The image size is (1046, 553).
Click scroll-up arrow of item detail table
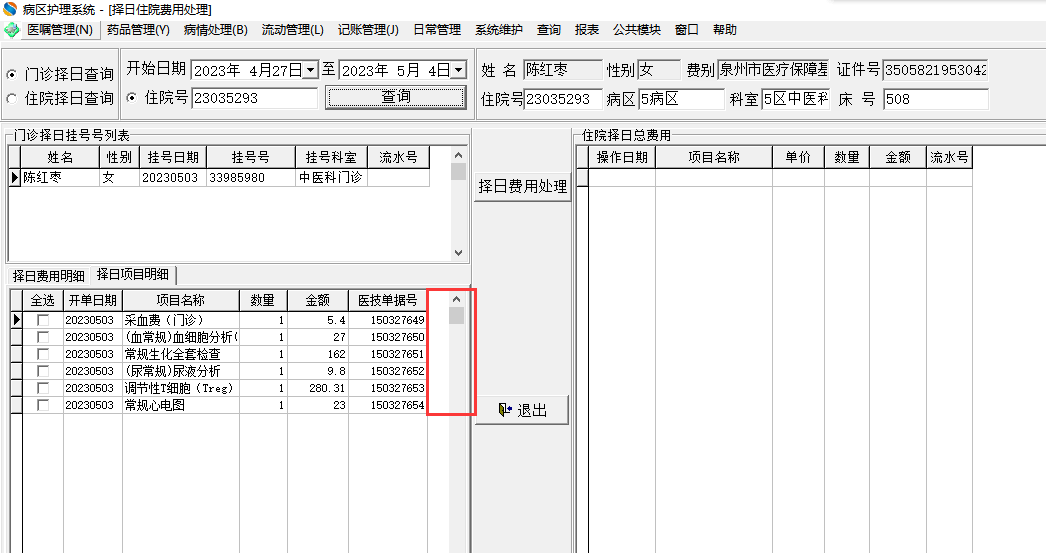[456, 300]
